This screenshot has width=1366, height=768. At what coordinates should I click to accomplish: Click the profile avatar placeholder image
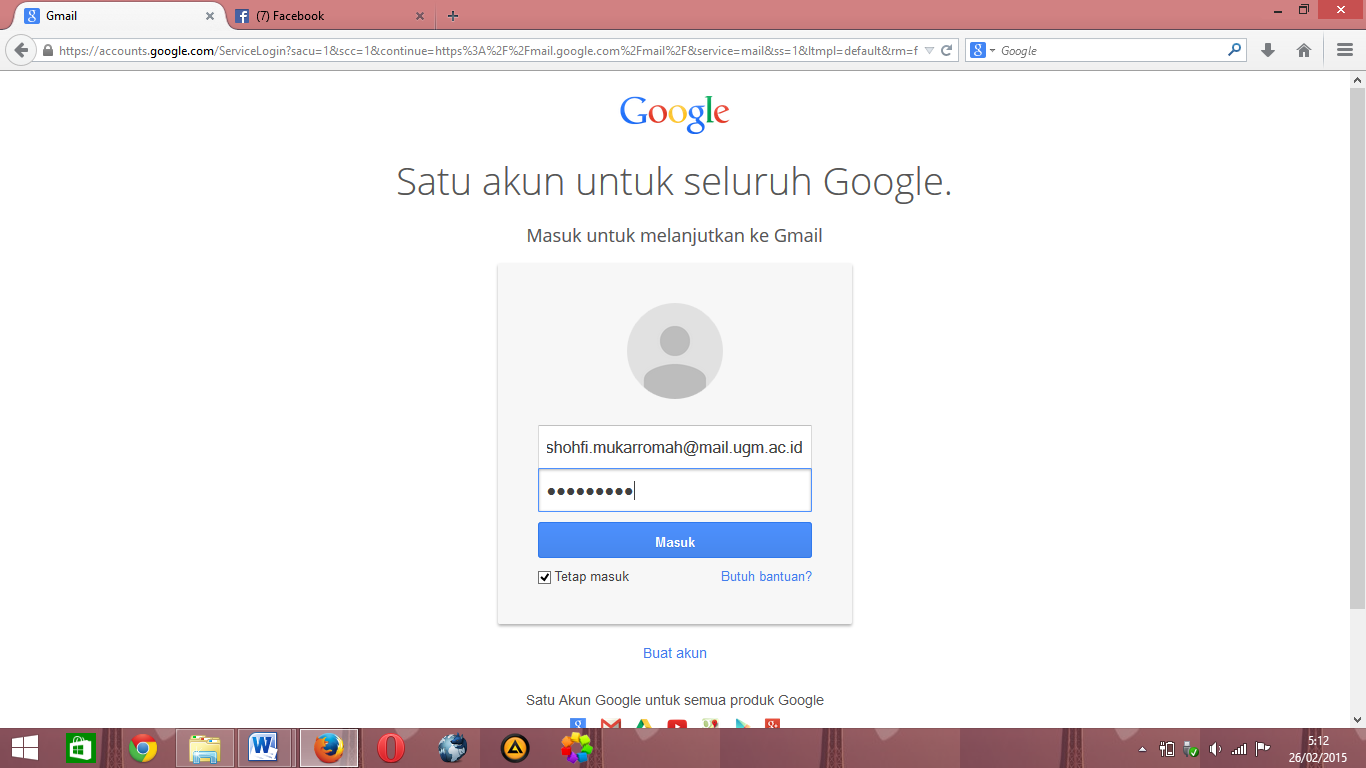click(x=675, y=351)
